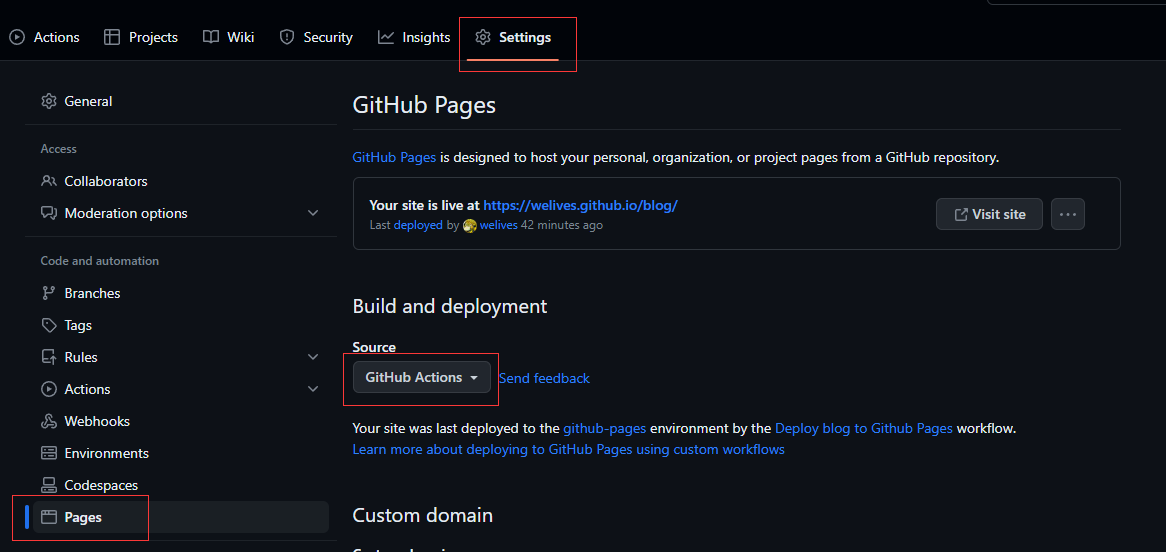Go to Tags settings
Screen dimensions: 1166x552
coord(181,325)
